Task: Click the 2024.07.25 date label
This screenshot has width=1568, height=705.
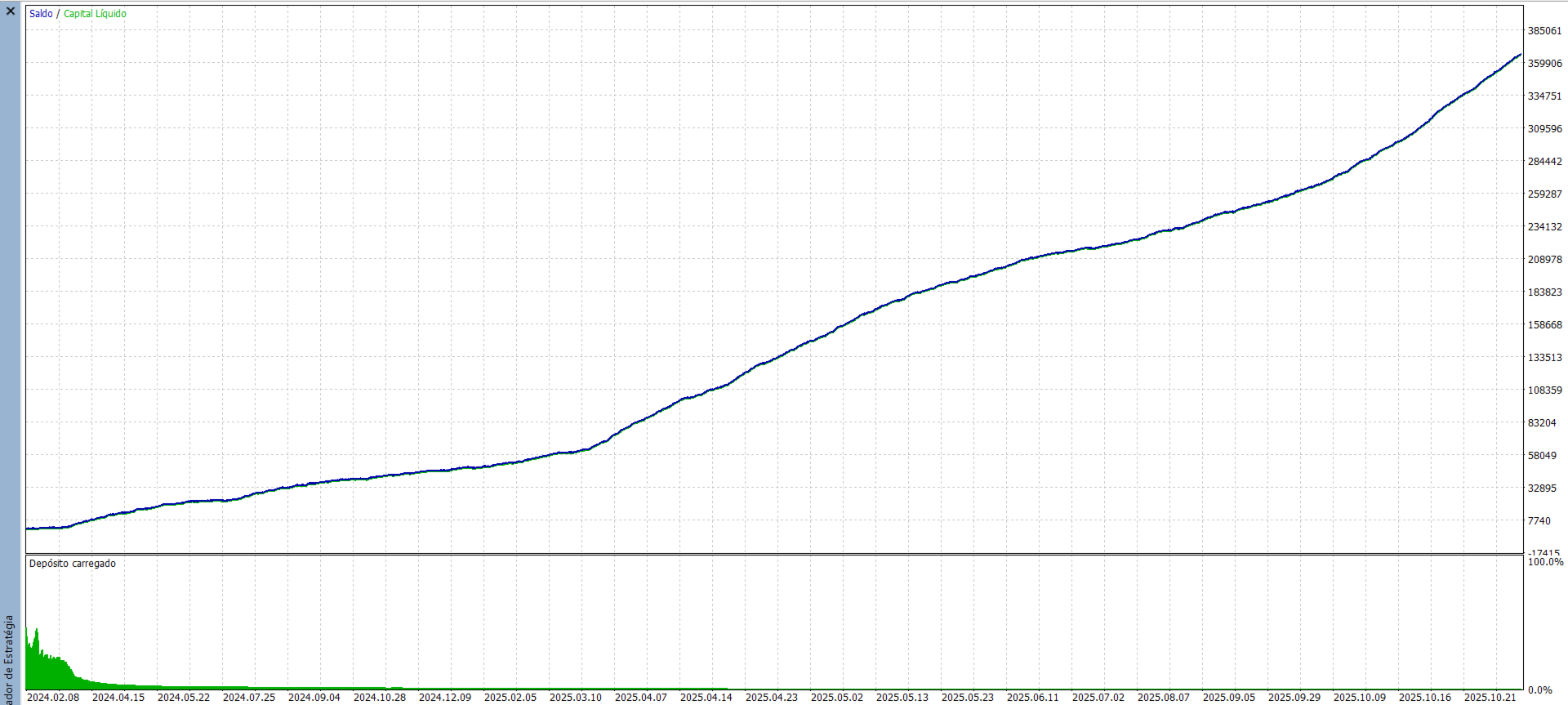Action: [x=249, y=698]
